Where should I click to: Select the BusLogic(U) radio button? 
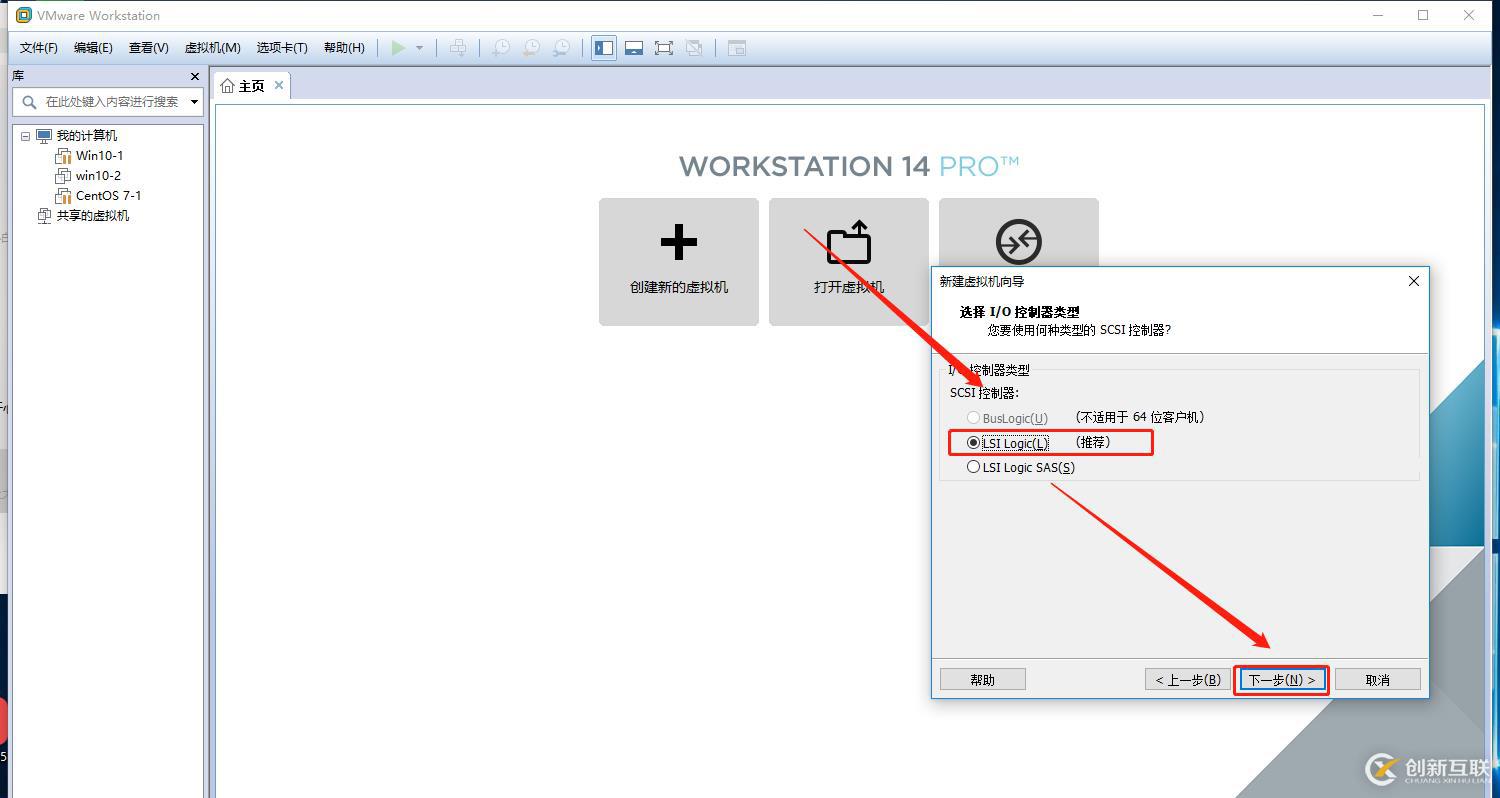[x=973, y=417]
